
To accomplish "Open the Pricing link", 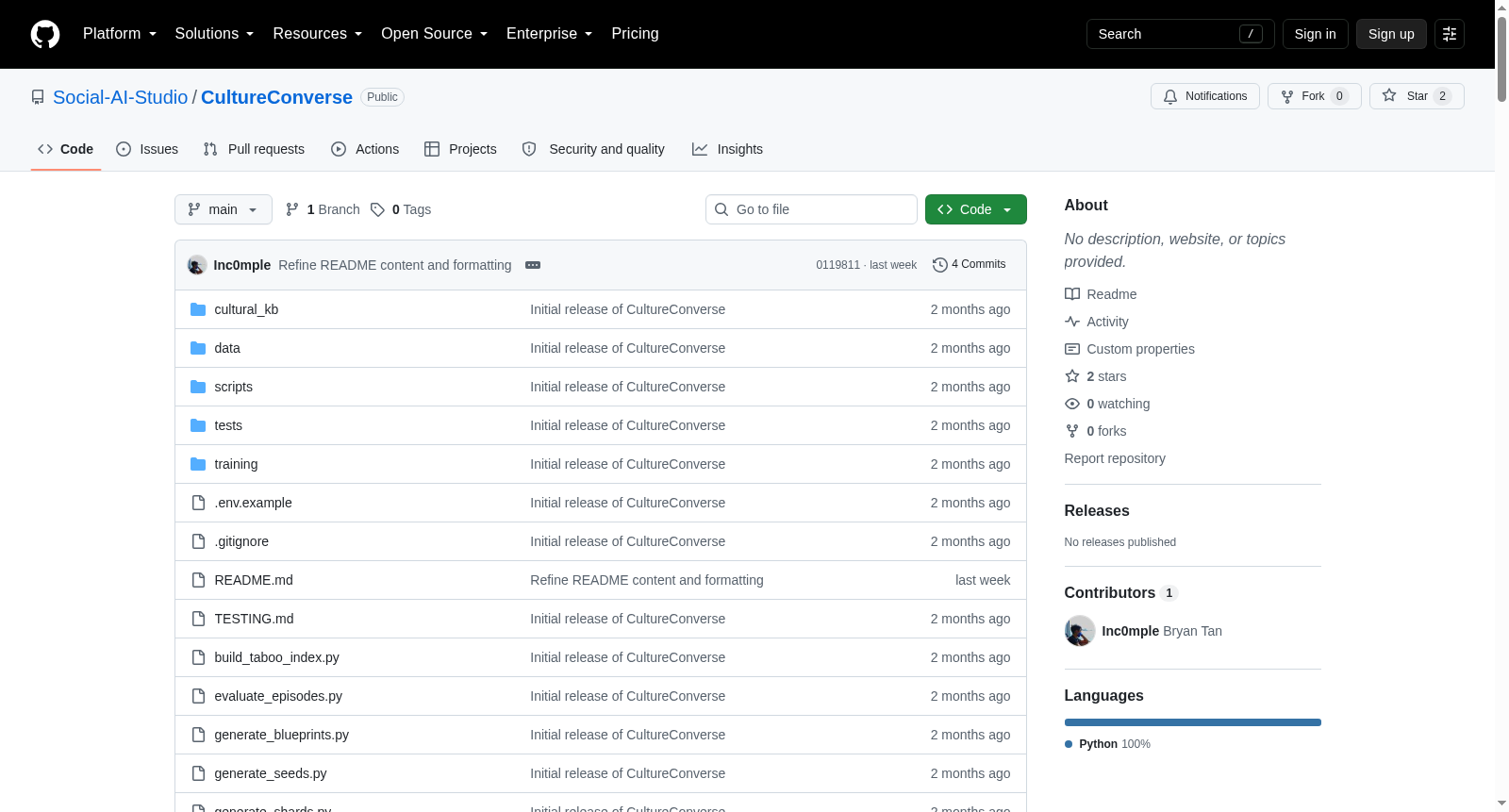I will pyautogui.click(x=635, y=34).
